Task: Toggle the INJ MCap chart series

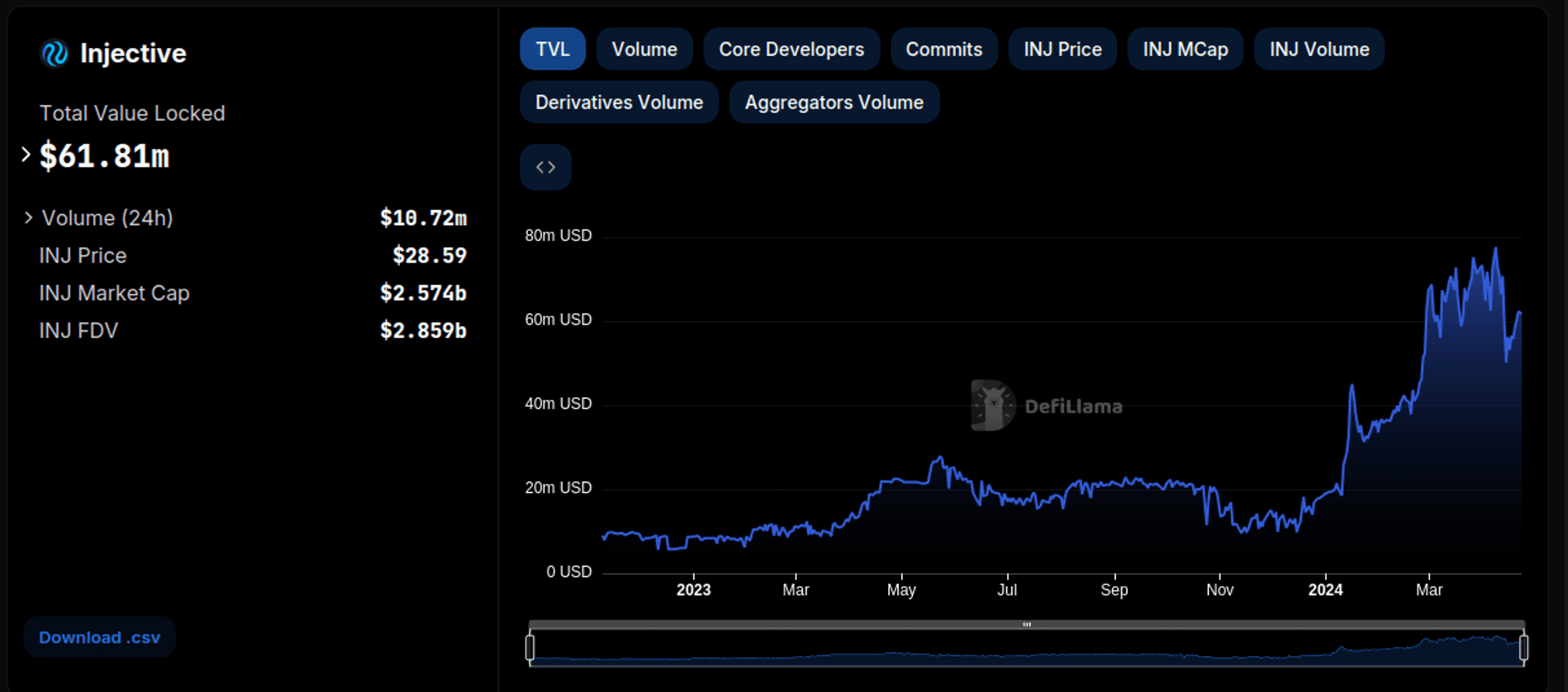Action: click(1185, 49)
